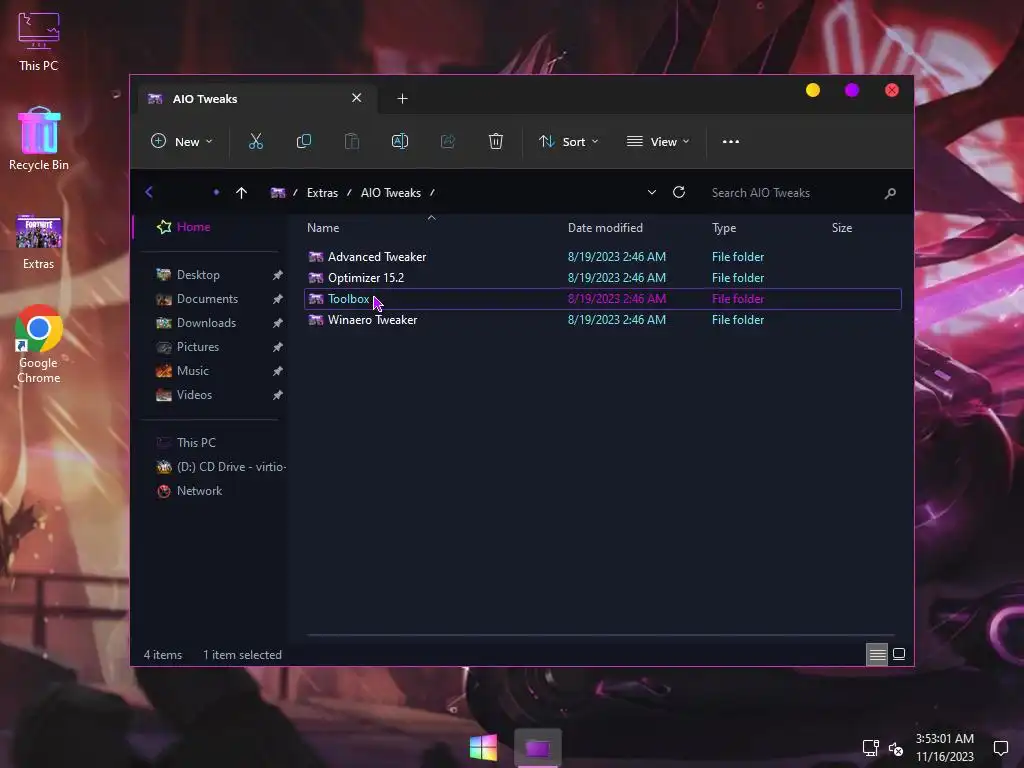This screenshot has width=1024, height=768.
Task: Expand the address bar history dropdown
Action: coord(651,192)
